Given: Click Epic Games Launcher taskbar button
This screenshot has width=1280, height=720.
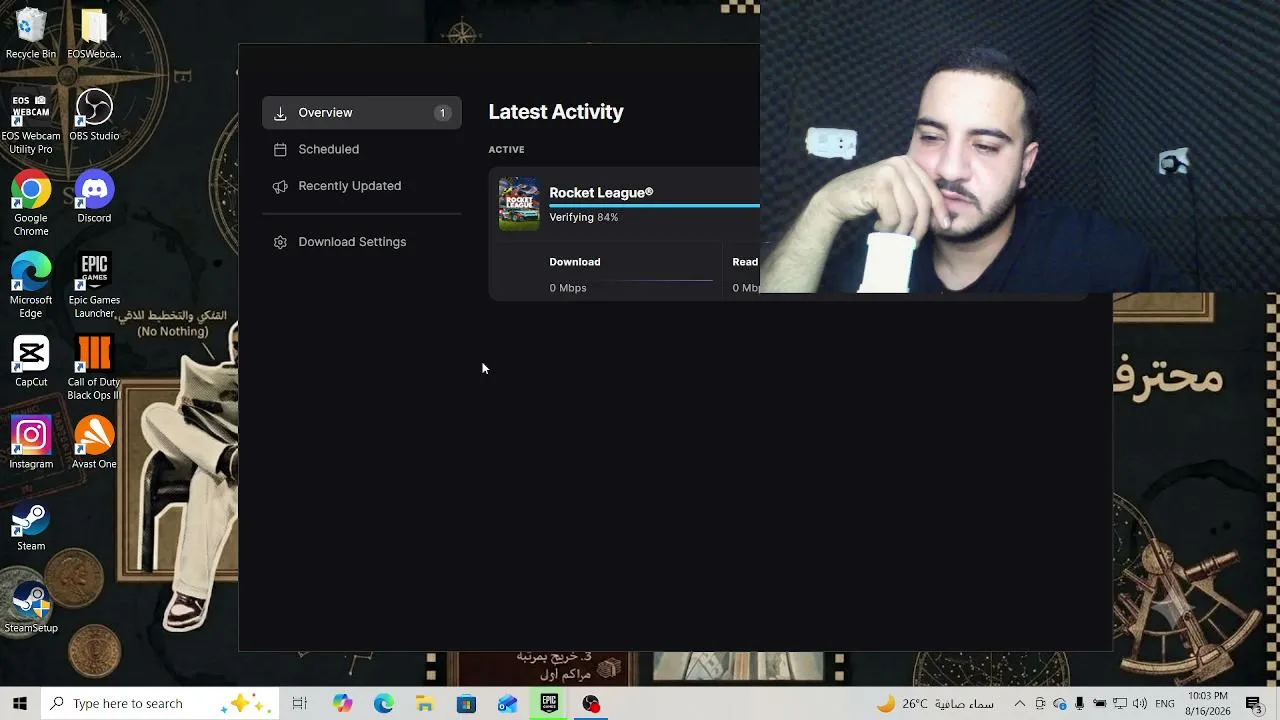Looking at the screenshot, I should click(x=549, y=704).
